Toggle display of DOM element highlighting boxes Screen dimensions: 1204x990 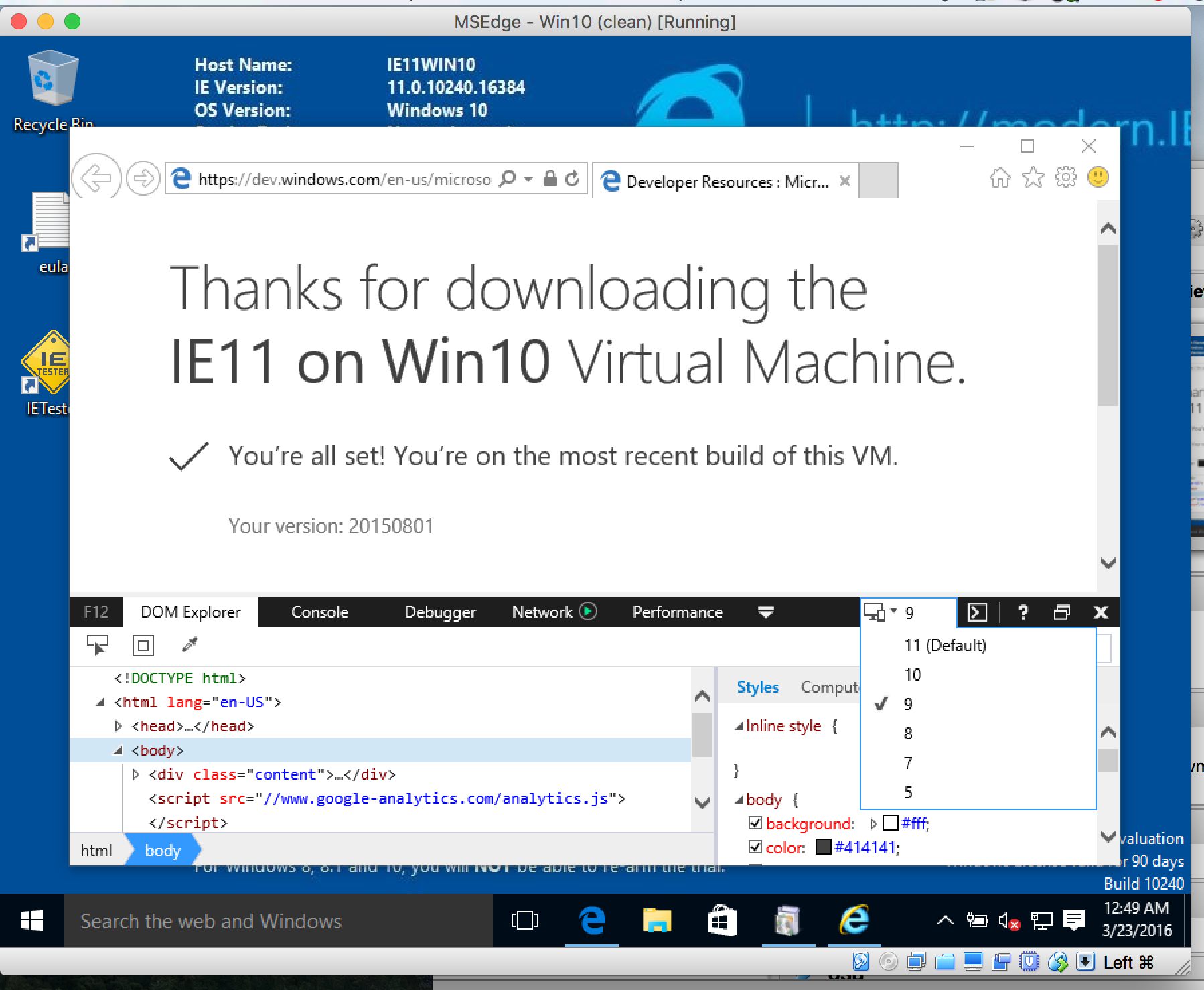click(143, 646)
